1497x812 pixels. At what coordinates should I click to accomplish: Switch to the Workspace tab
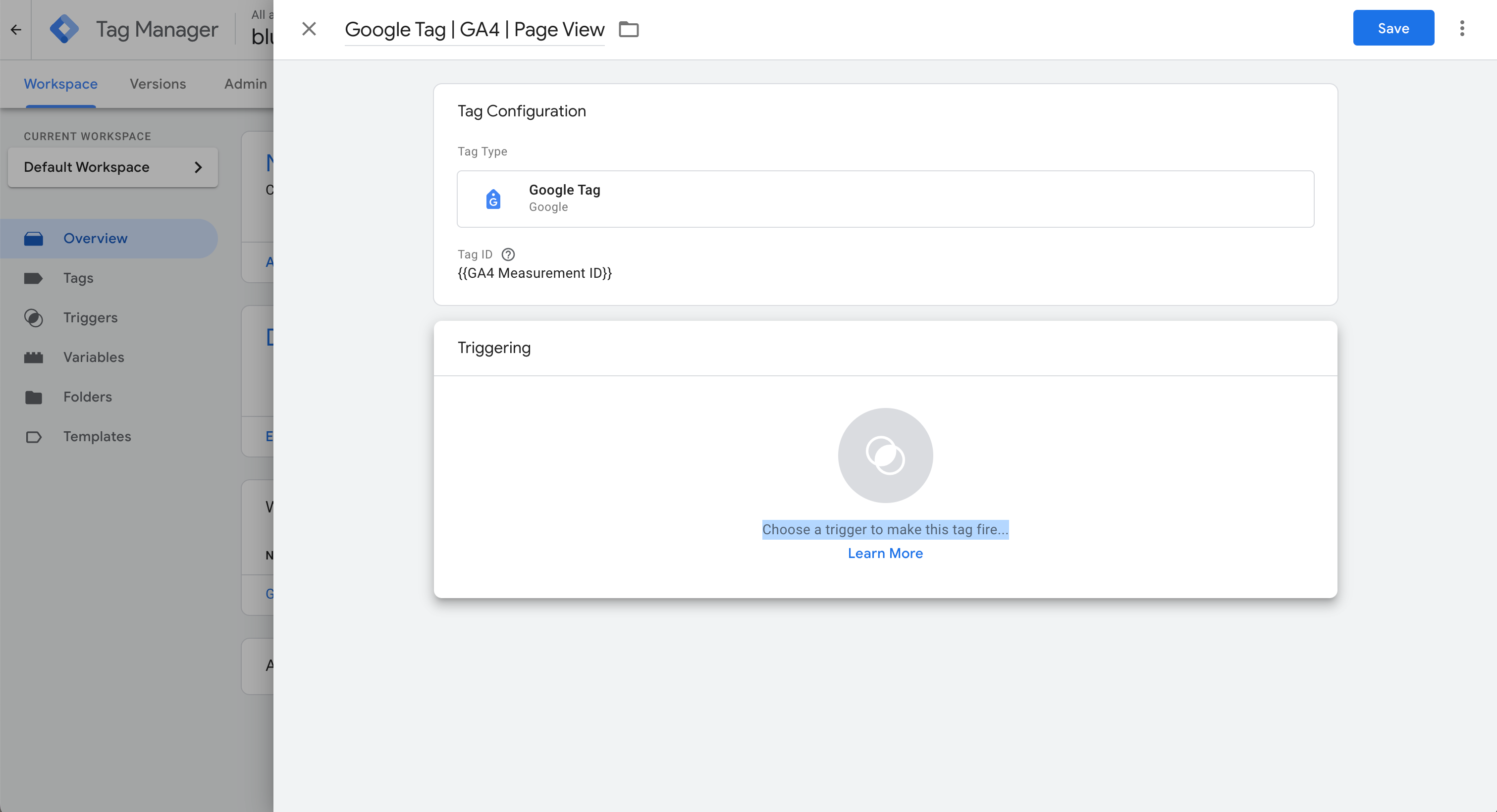pos(60,84)
